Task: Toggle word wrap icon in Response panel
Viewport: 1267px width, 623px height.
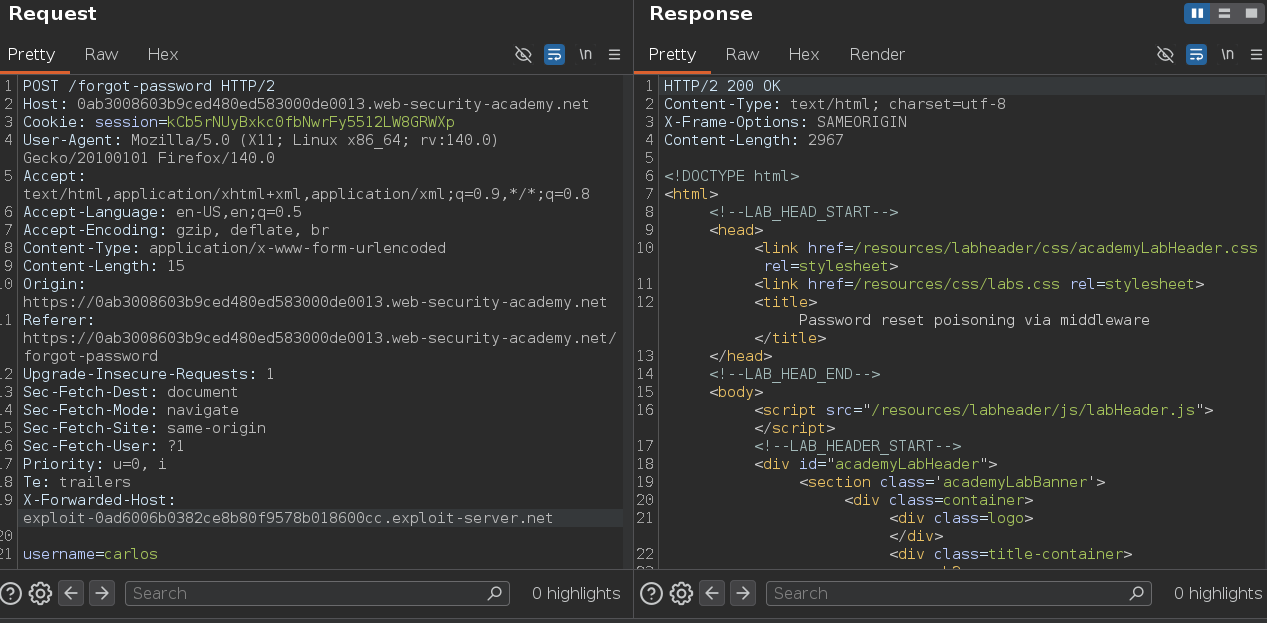Action: [1196, 54]
